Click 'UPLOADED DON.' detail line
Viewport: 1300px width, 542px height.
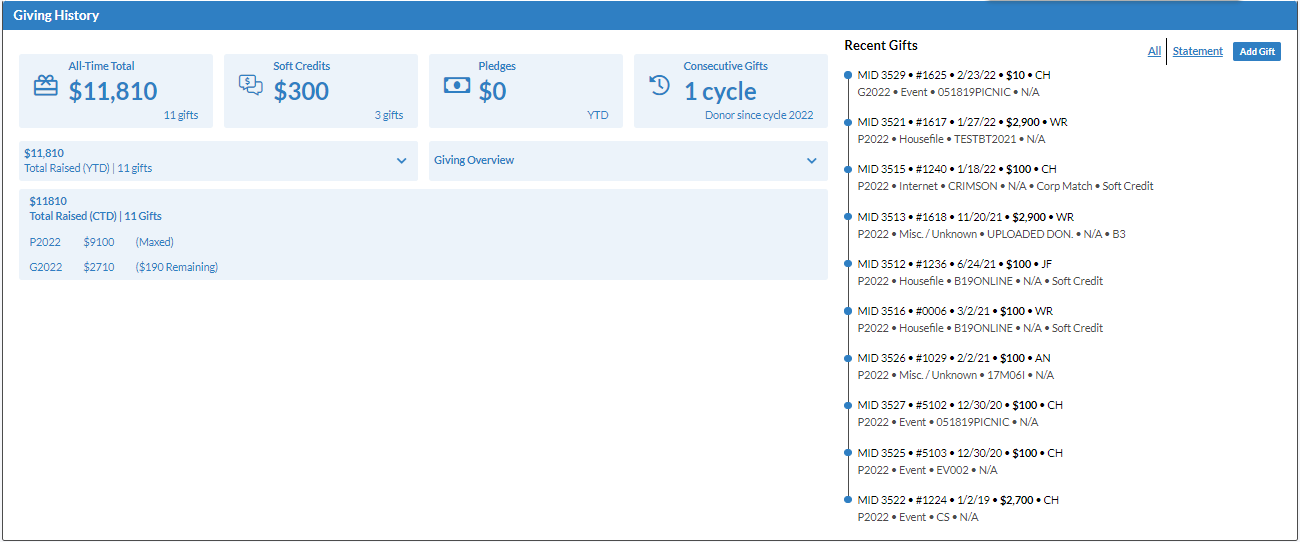pos(991,234)
